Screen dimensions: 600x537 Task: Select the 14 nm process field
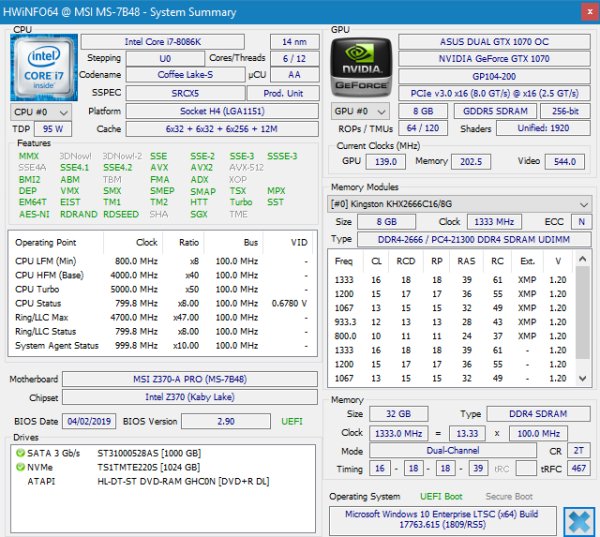coord(295,42)
